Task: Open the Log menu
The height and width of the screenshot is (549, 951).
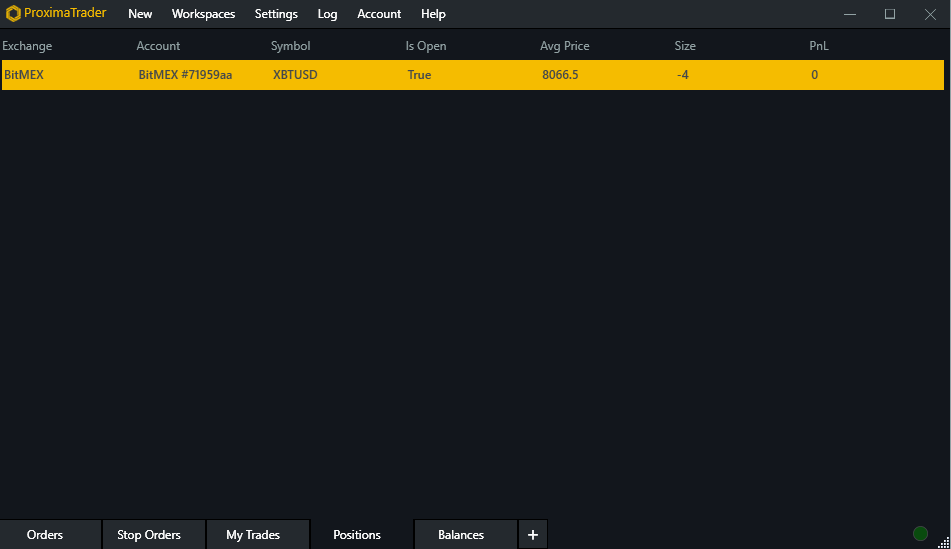Action: point(327,14)
